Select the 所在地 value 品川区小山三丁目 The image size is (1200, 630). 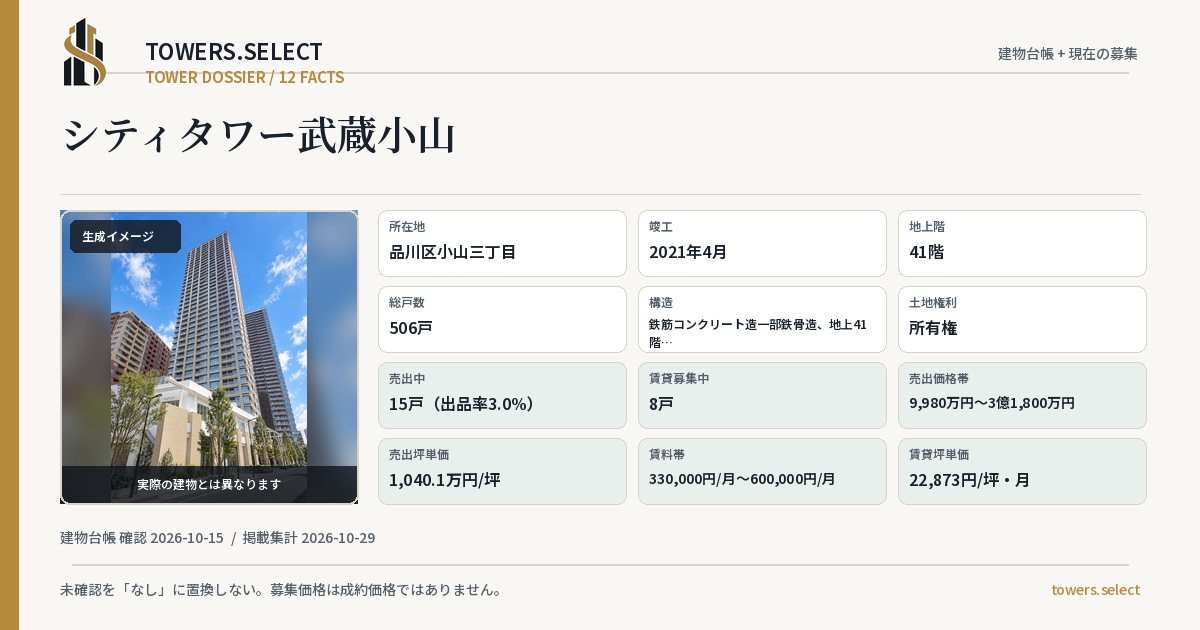click(452, 252)
